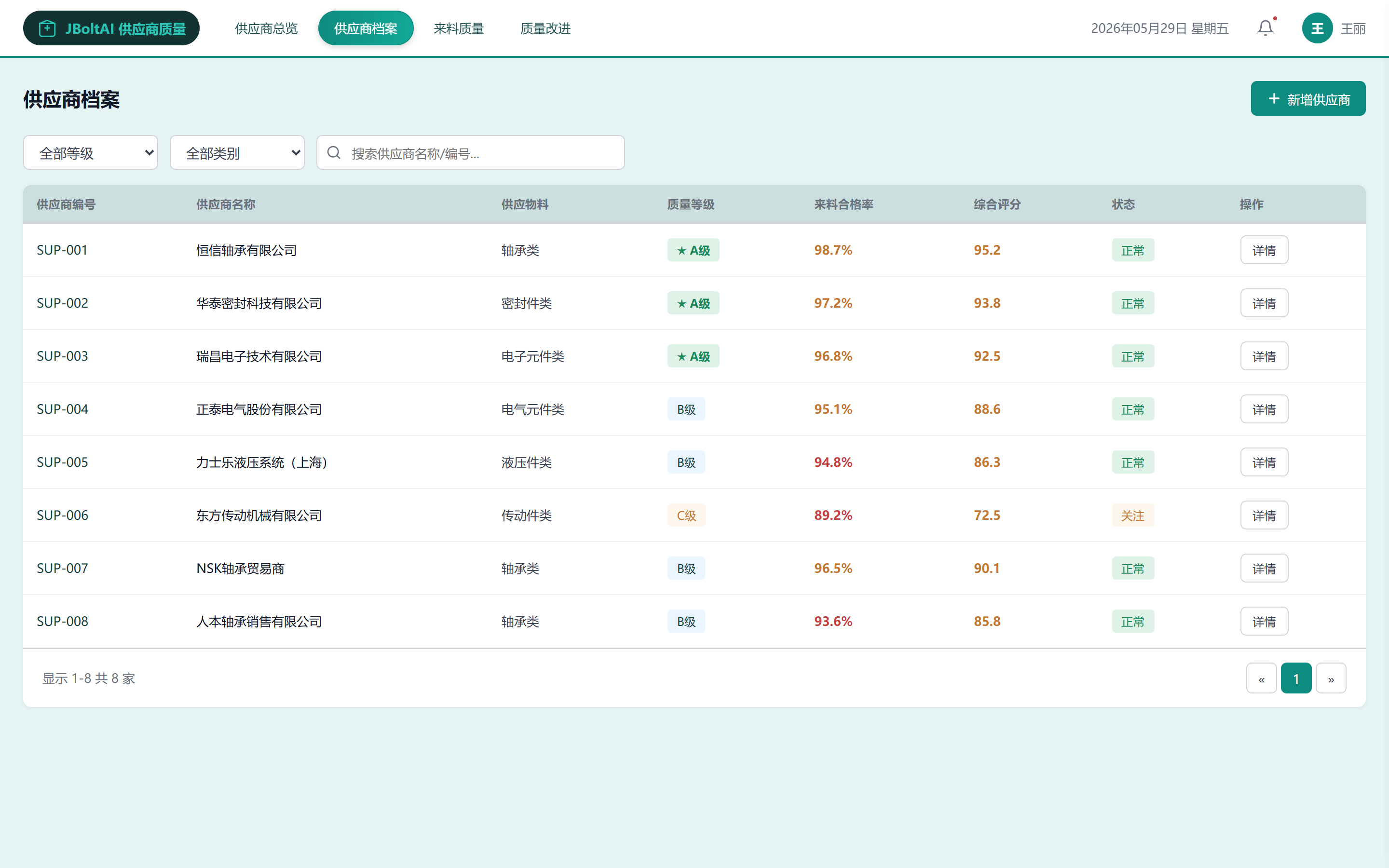Click supplier code SUP-003
Screen dimensions: 1389x868
click(63, 356)
